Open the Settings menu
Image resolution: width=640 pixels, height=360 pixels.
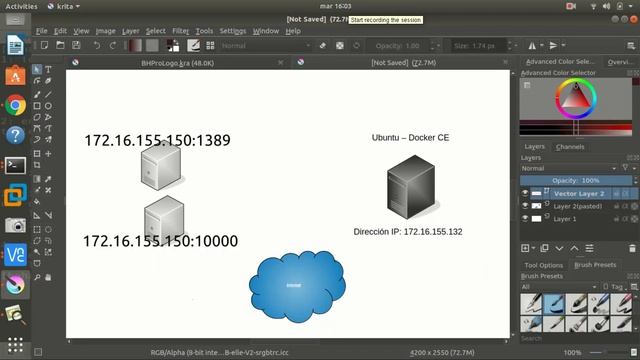(x=233, y=31)
